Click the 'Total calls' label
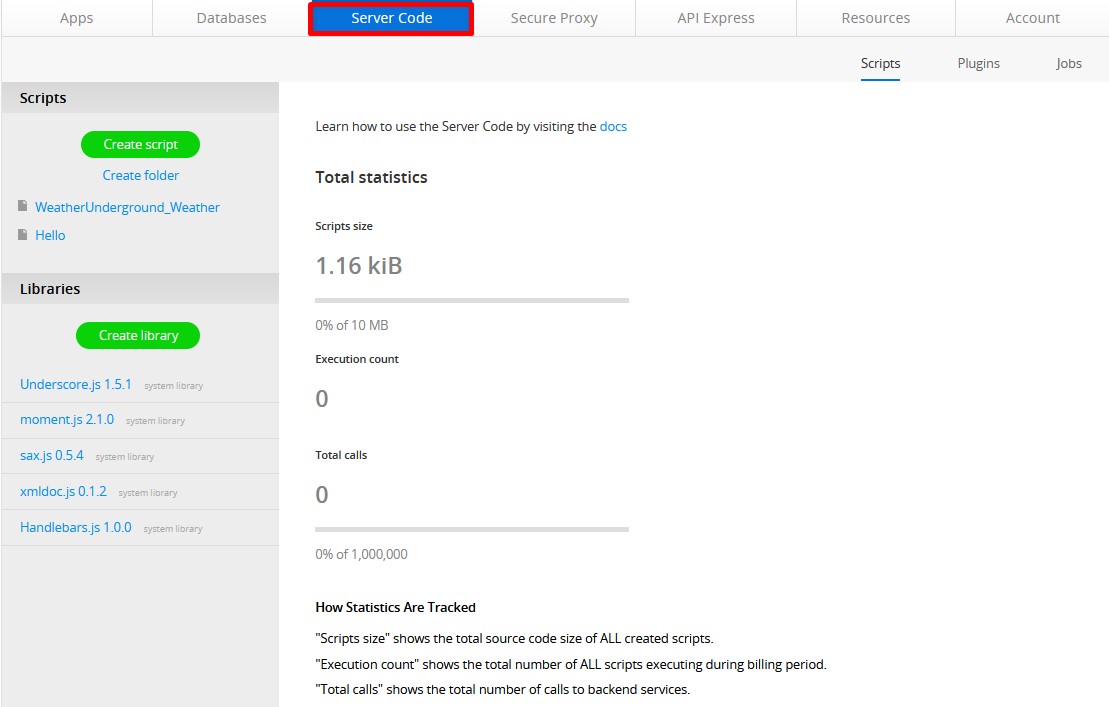Viewport: 1109px width, 707px height. click(x=341, y=455)
